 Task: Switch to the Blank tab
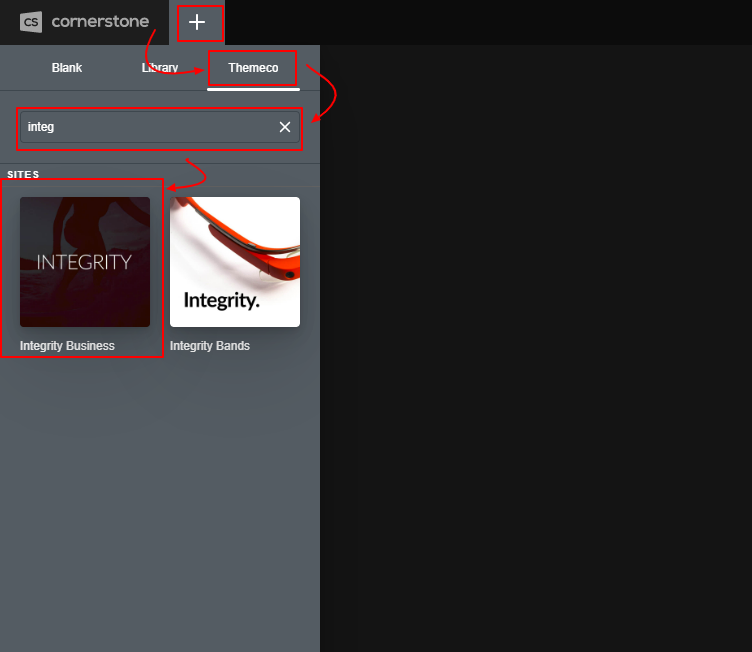click(x=67, y=68)
